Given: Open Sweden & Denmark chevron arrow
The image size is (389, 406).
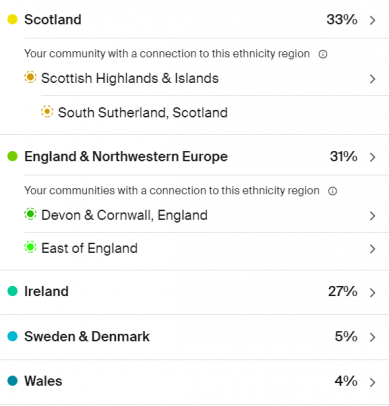Looking at the screenshot, I should click(372, 337).
